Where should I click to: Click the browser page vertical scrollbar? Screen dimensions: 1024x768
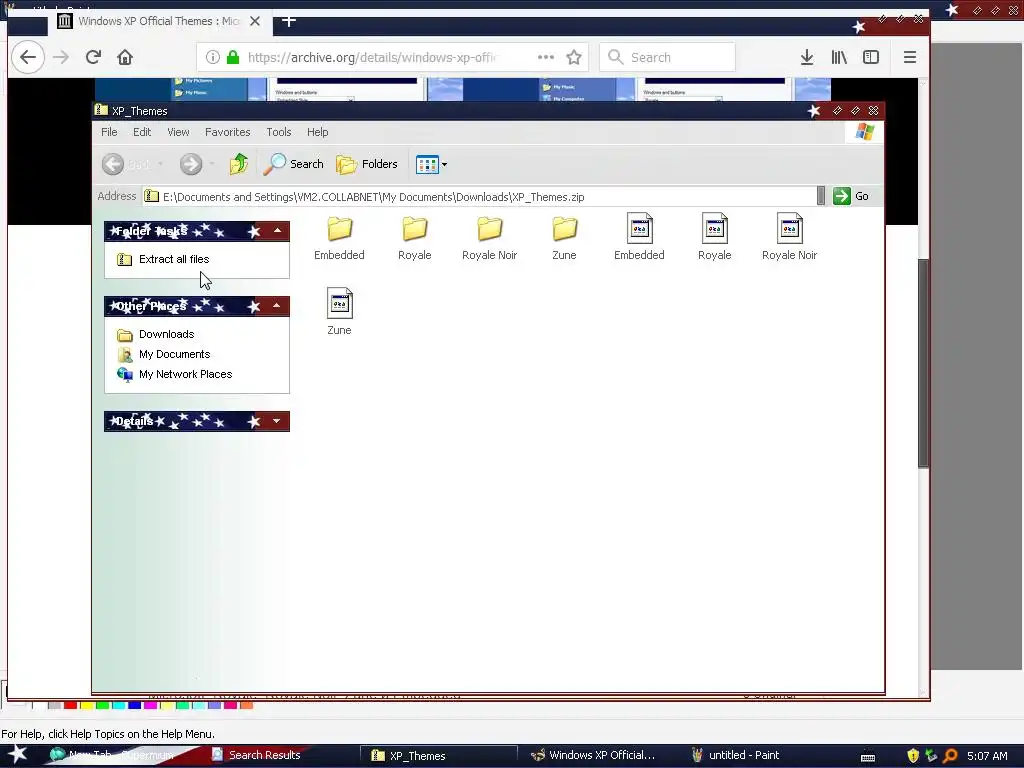click(x=923, y=362)
